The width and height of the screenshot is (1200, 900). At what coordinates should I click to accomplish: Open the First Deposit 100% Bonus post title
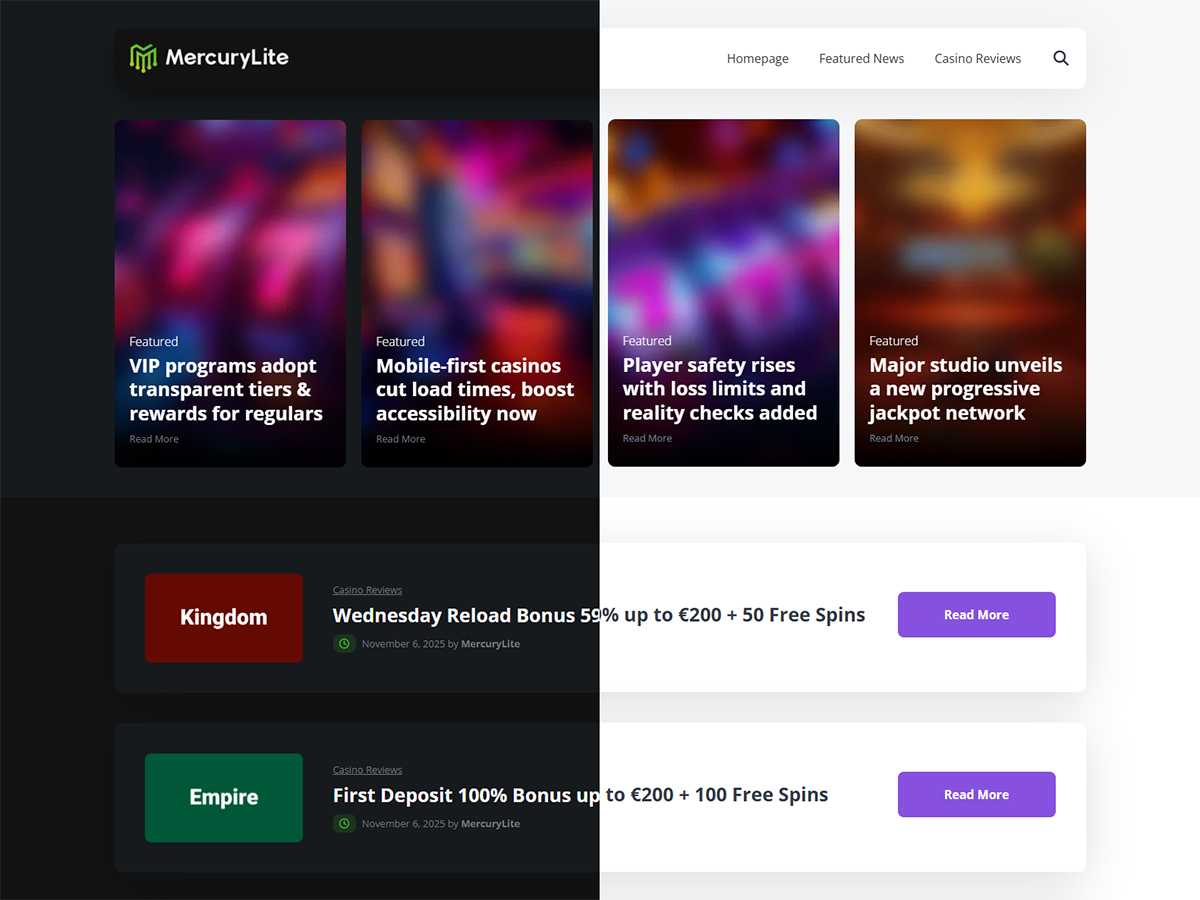[581, 795]
